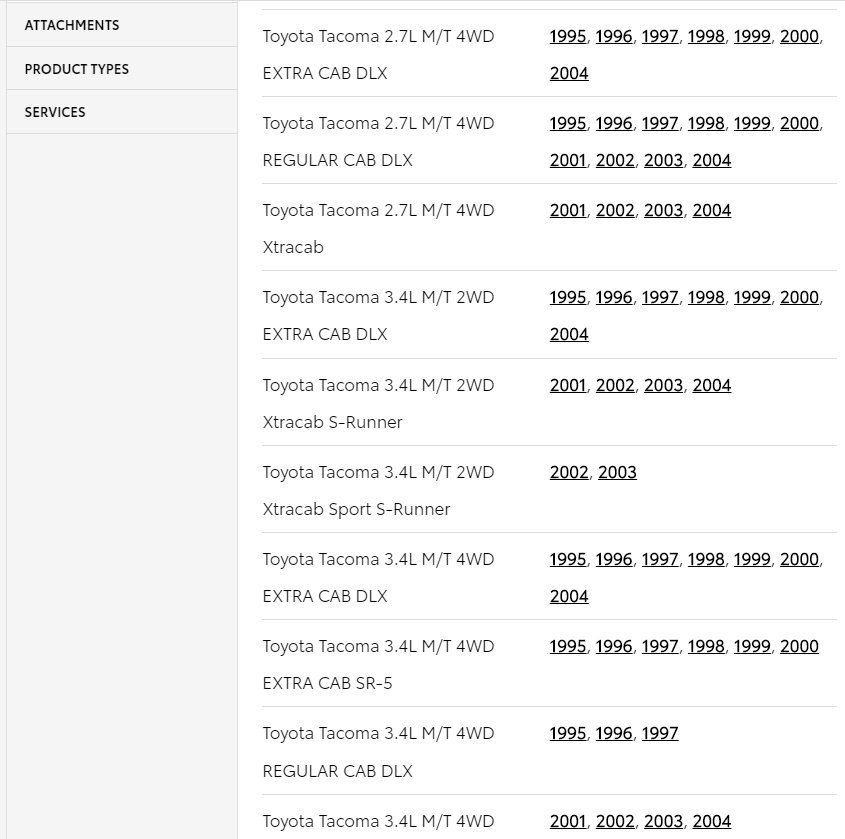Select 'Xtracab S-Runner' model text
Screen dimensions: 845x839
click(333, 422)
